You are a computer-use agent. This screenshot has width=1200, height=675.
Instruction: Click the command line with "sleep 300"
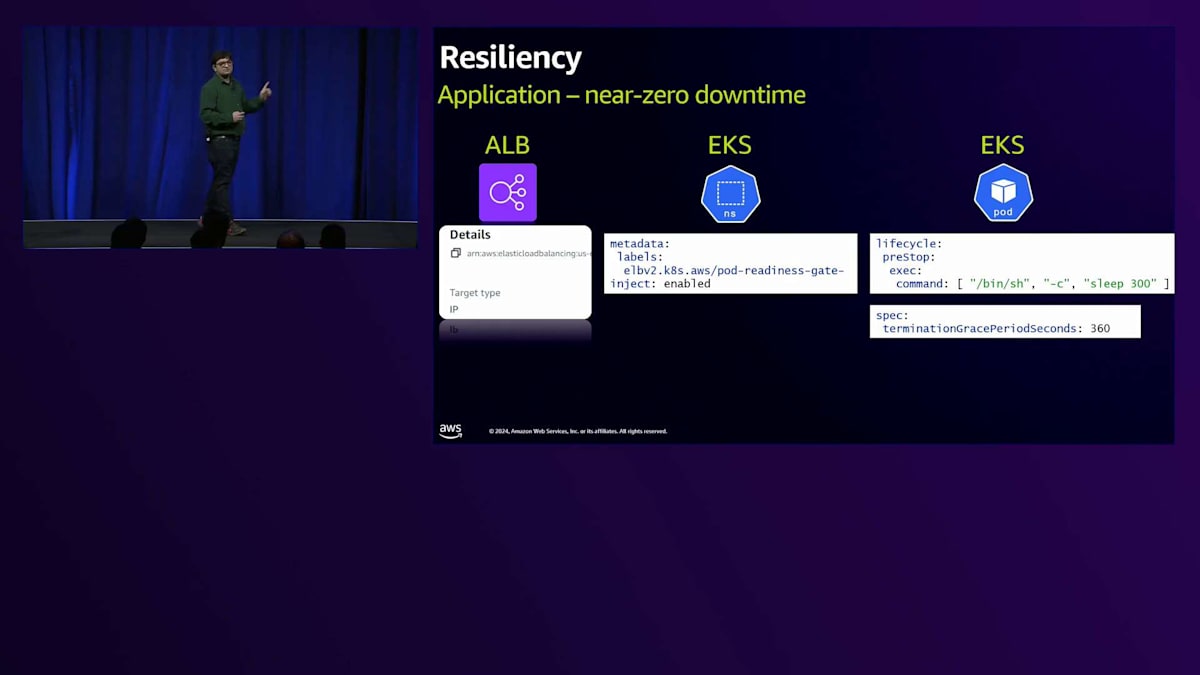point(1032,284)
